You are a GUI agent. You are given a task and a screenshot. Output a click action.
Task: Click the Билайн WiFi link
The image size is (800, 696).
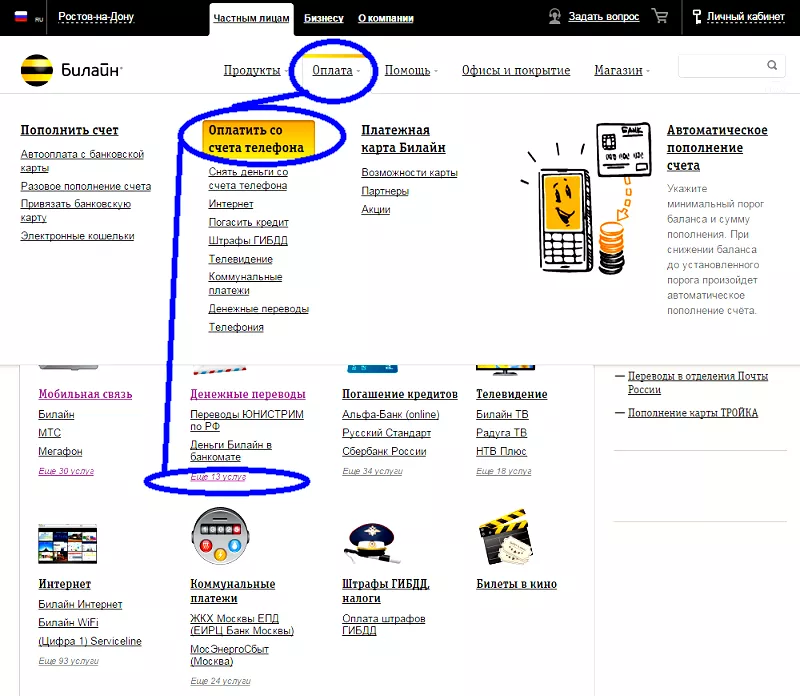tap(68, 623)
